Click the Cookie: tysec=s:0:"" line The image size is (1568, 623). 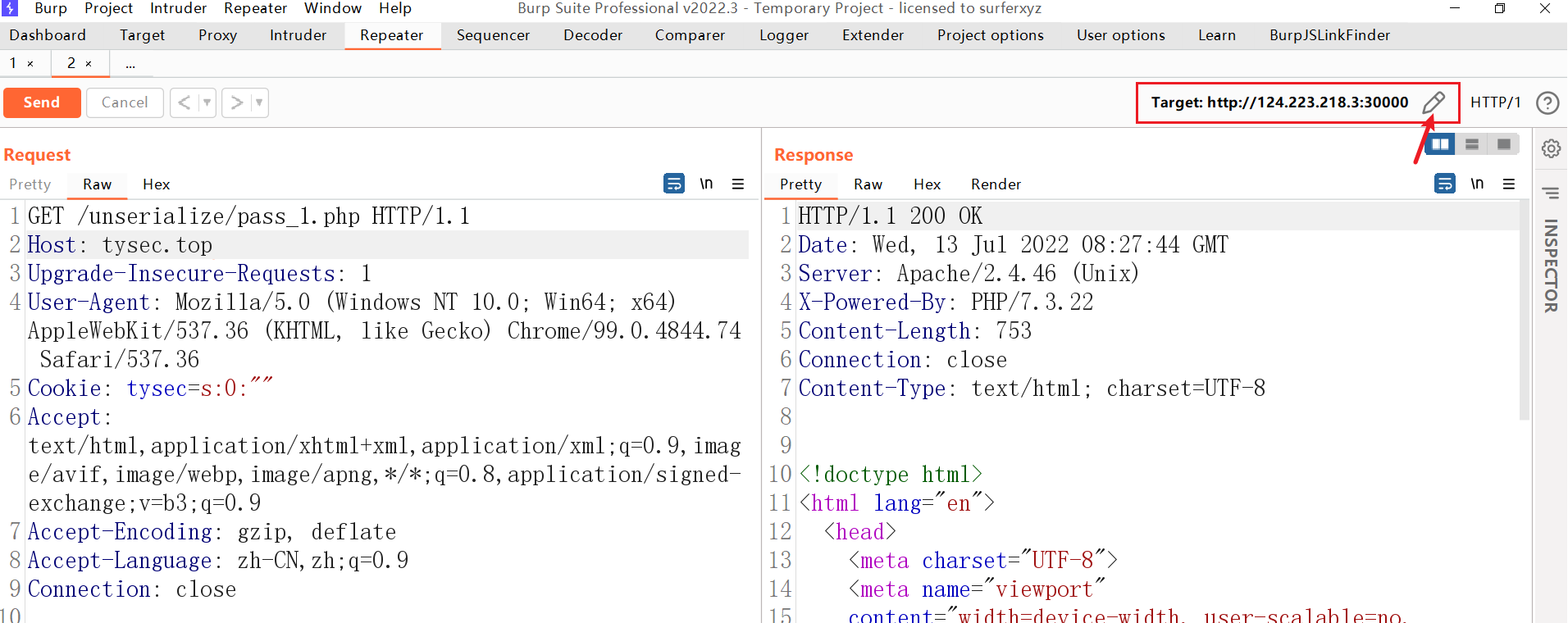click(x=150, y=389)
